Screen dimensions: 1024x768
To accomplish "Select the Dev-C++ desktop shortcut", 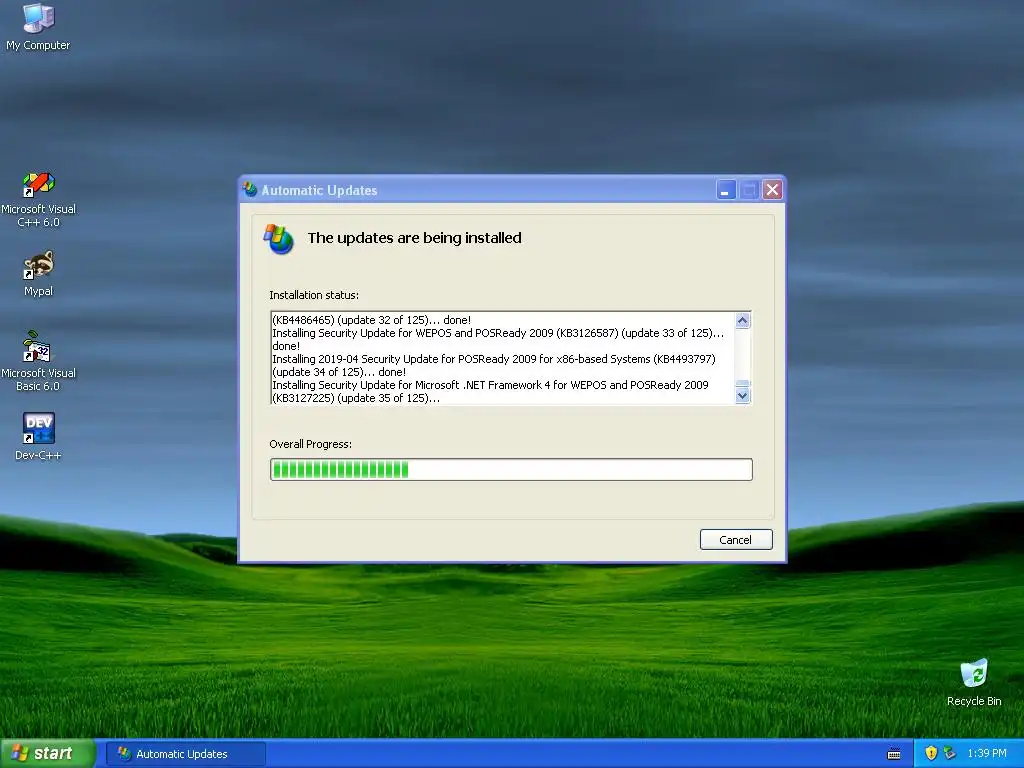I will click(38, 436).
